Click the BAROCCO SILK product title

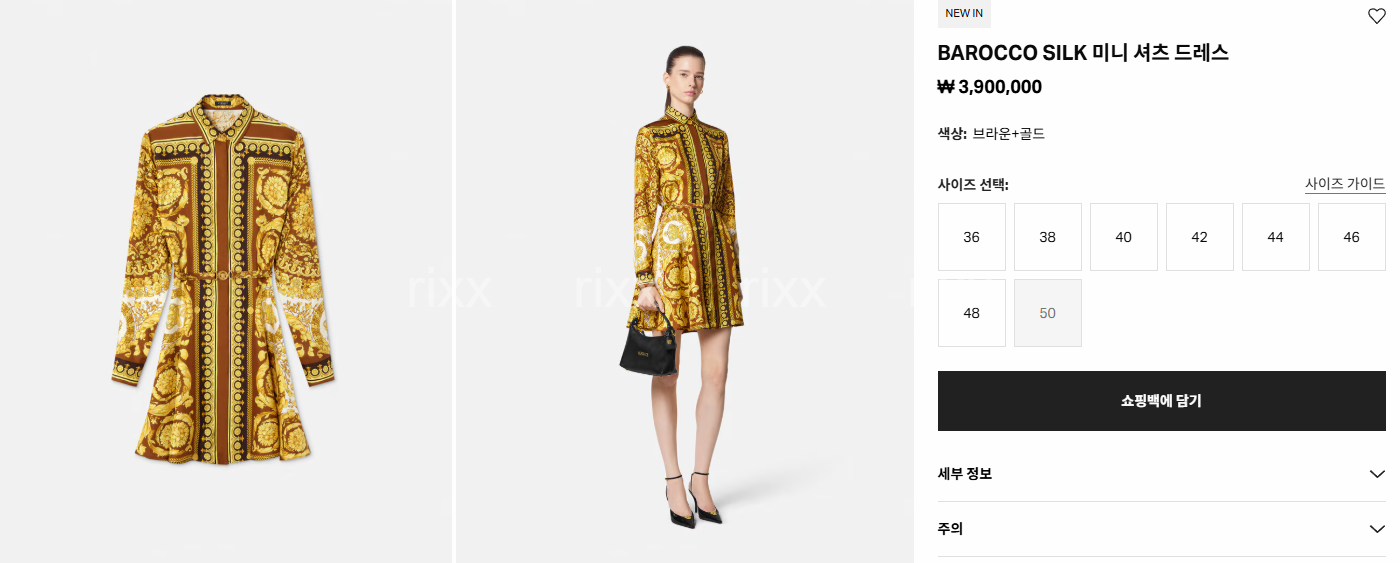1083,53
